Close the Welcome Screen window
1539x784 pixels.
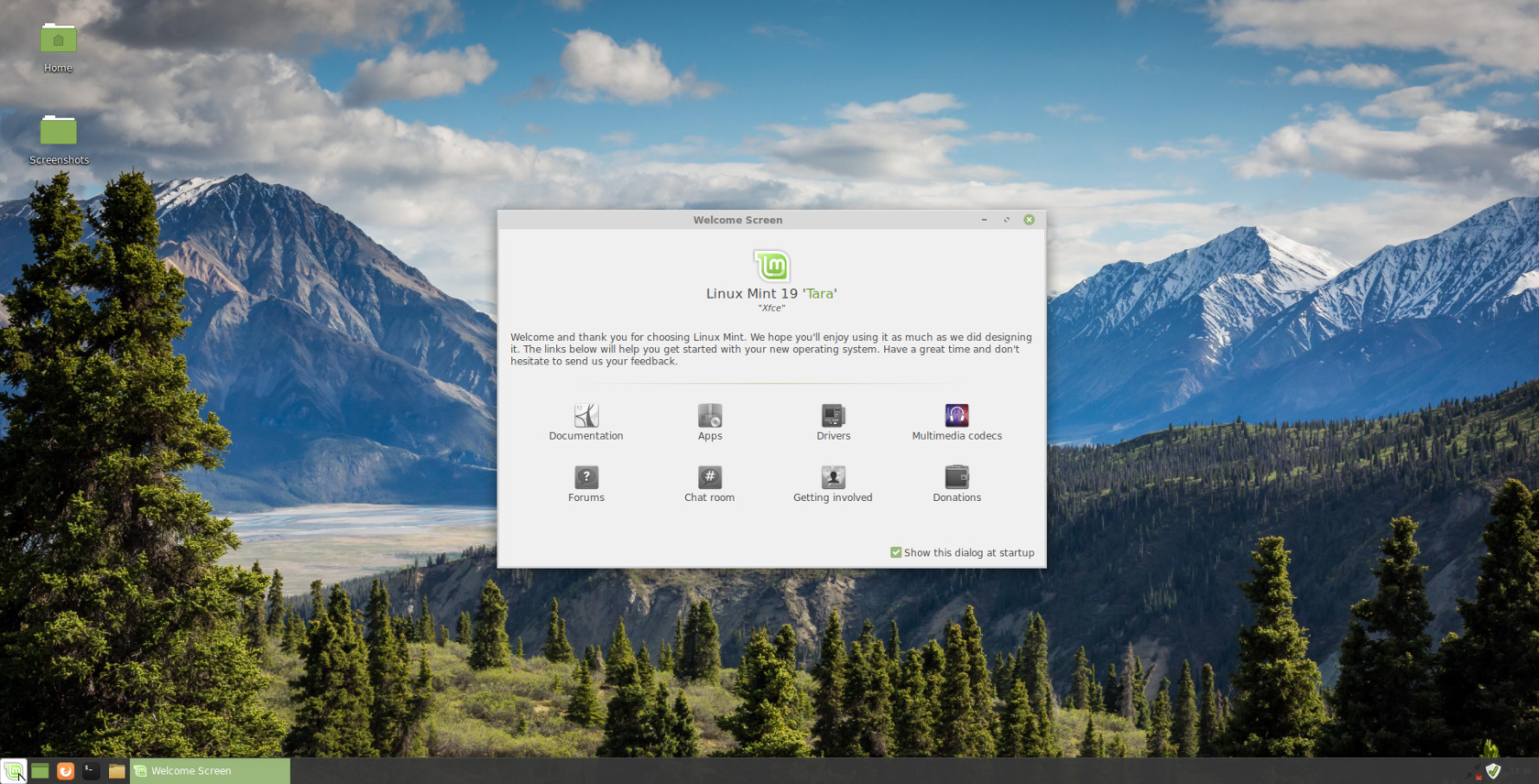click(1030, 220)
